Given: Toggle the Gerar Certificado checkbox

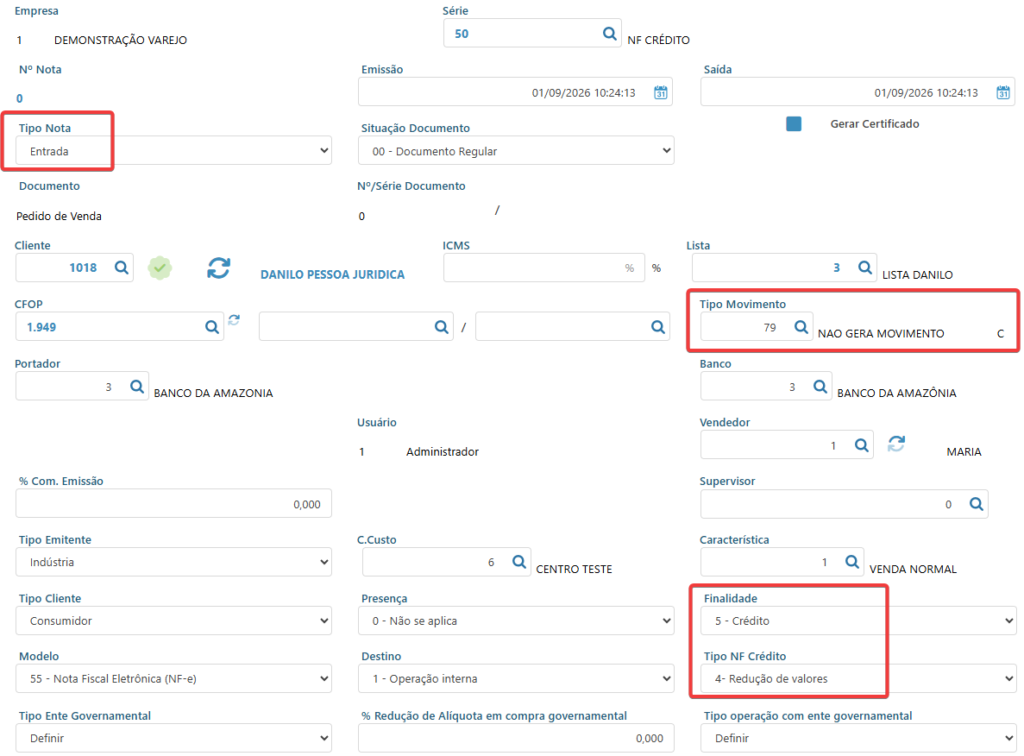Looking at the screenshot, I should 793,124.
